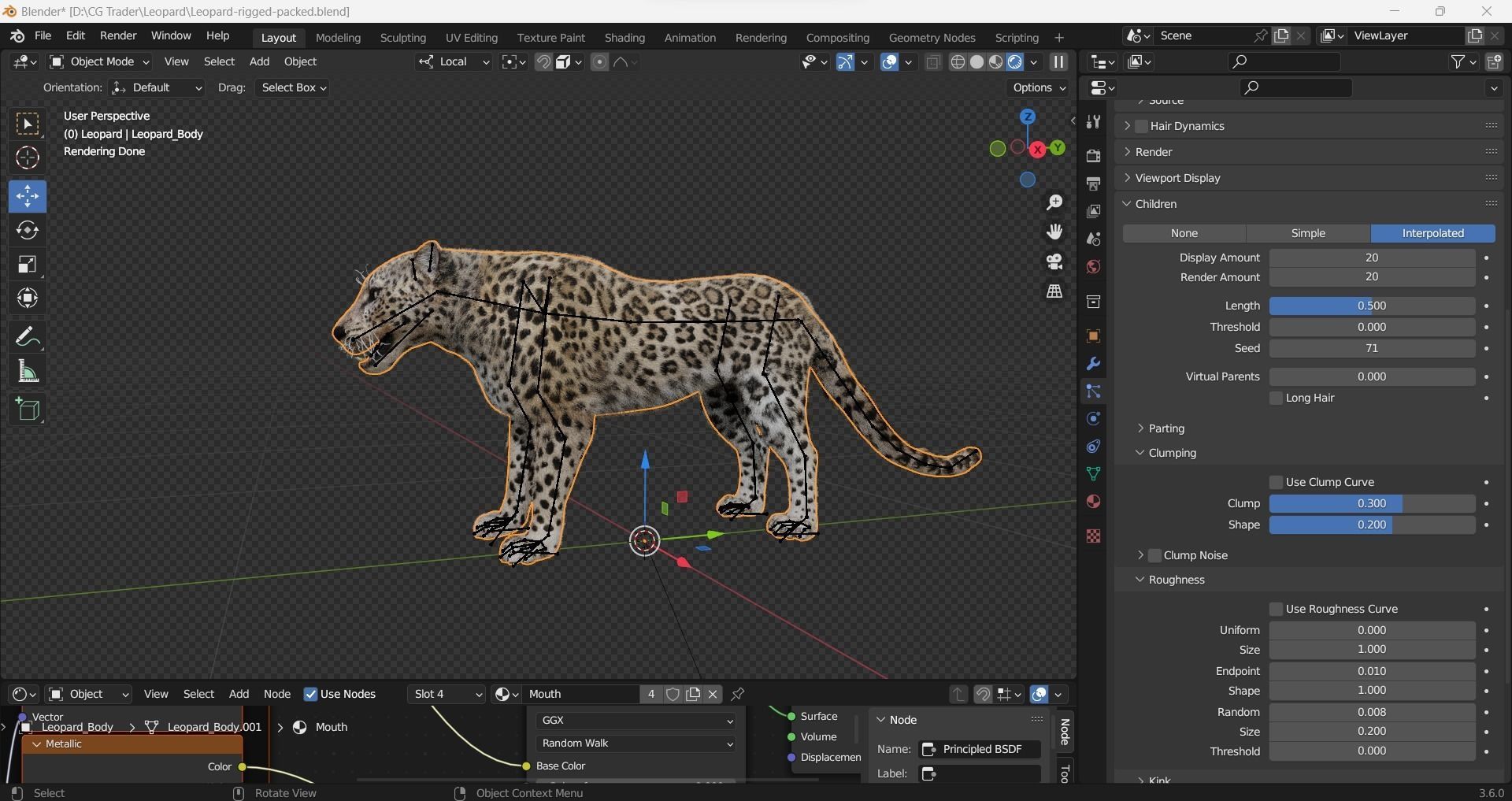Activate the Scale tool
This screenshot has width=1512, height=801.
point(28,264)
